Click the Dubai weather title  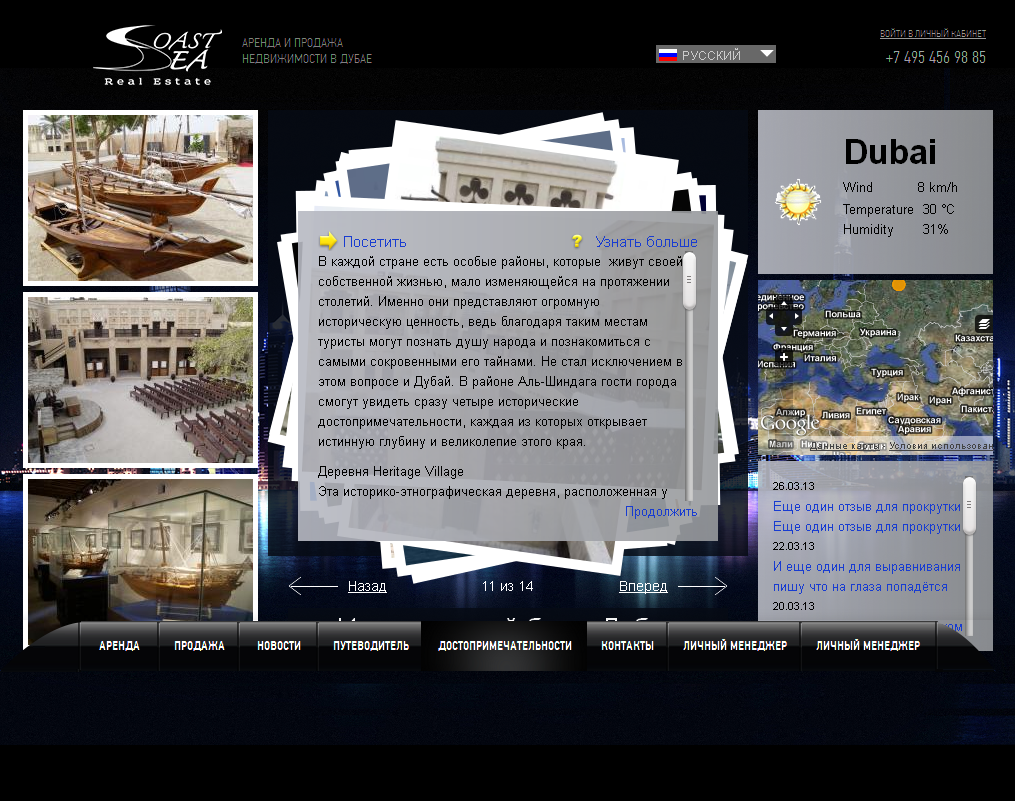pos(890,152)
